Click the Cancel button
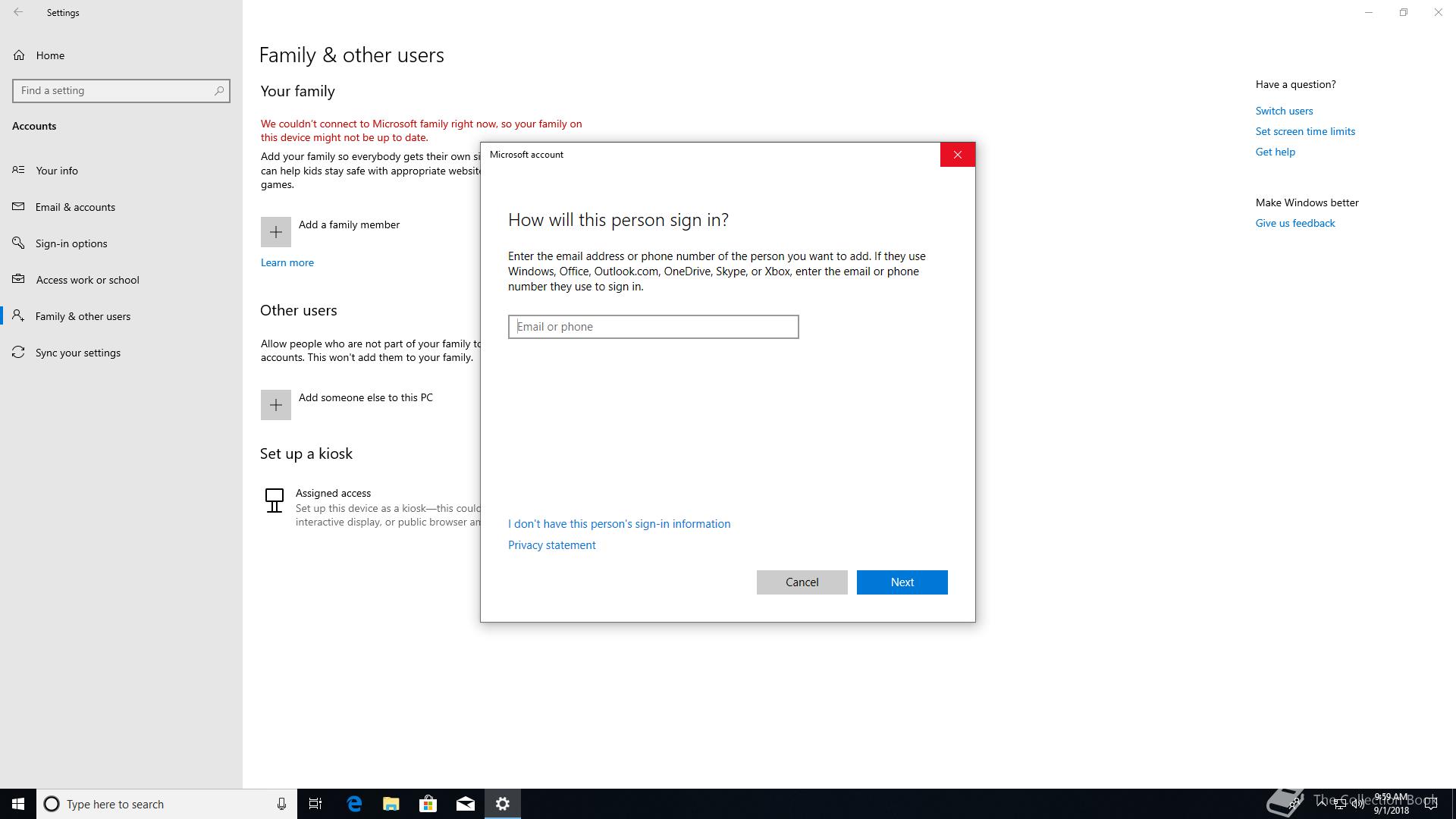1456x819 pixels. coord(802,582)
